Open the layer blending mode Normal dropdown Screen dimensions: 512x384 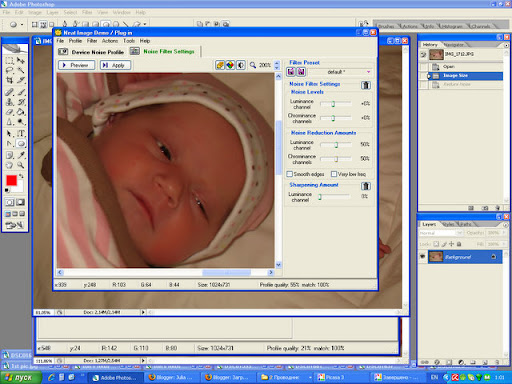441,233
